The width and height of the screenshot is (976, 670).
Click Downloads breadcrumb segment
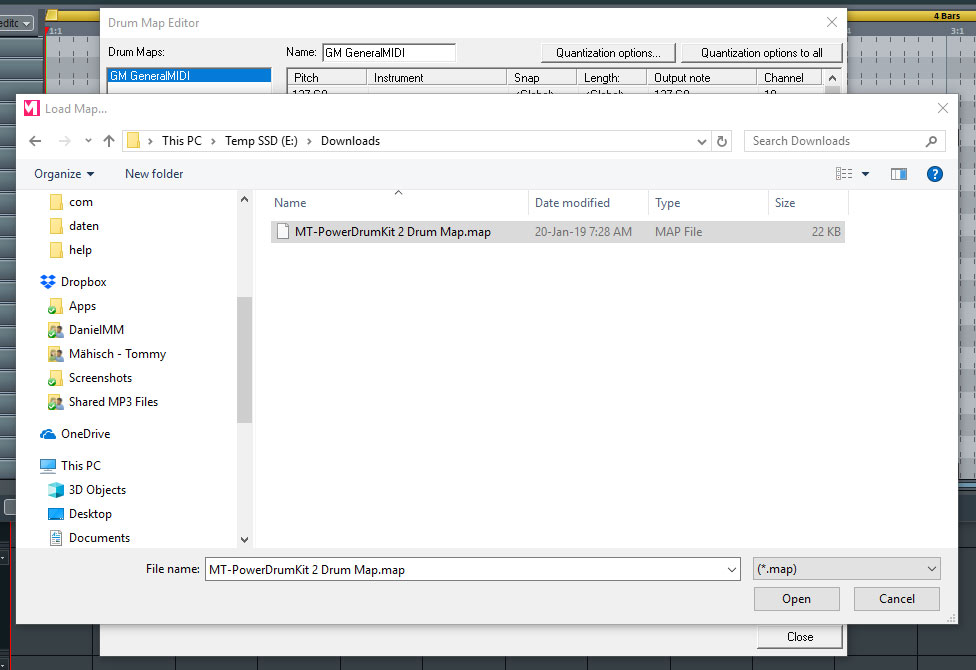(x=350, y=141)
